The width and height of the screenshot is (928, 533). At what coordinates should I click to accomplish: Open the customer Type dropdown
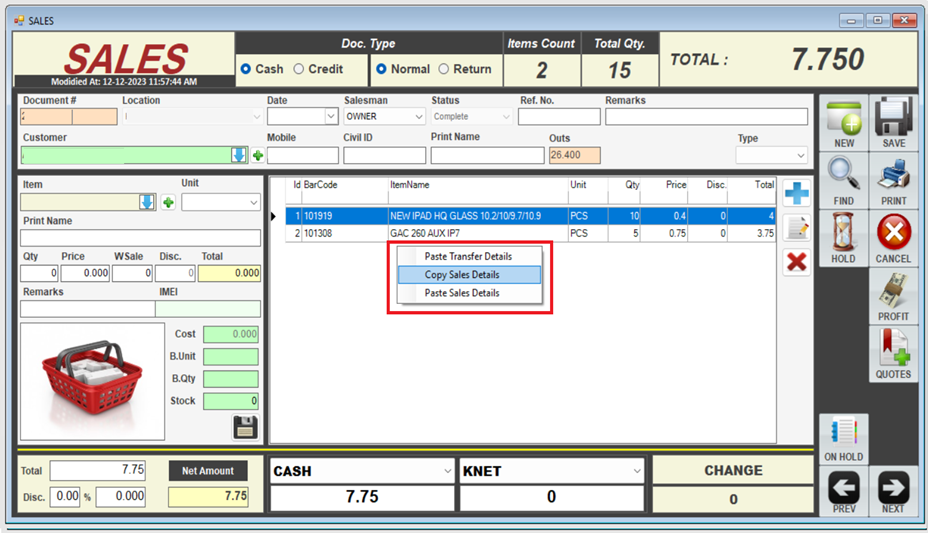[x=801, y=156]
